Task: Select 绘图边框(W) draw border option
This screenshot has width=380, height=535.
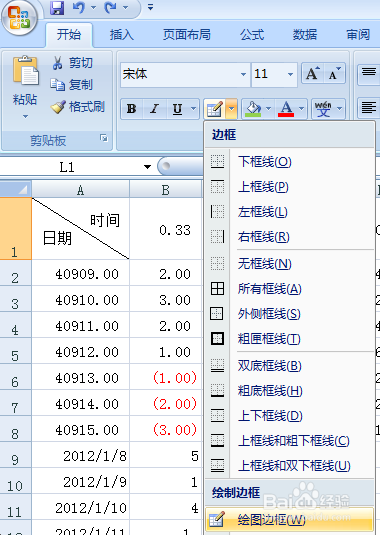Action: point(289,520)
